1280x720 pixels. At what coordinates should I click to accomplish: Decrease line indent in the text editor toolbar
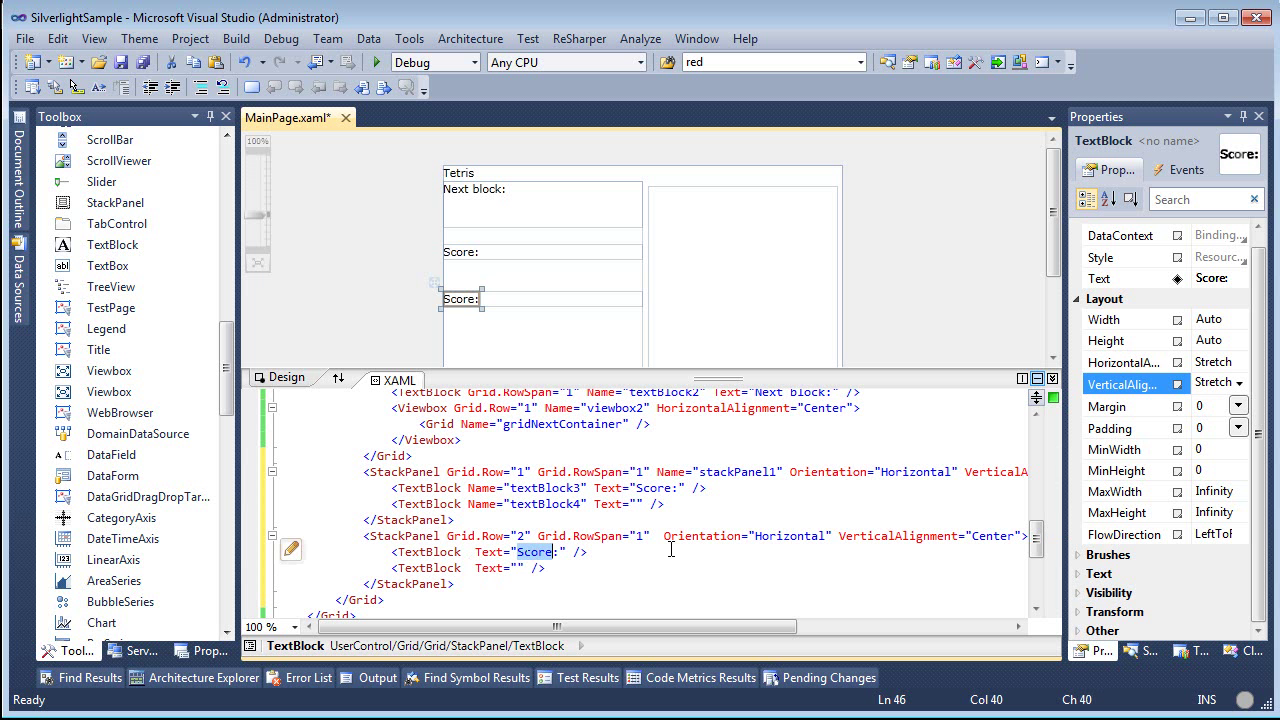click(x=151, y=88)
